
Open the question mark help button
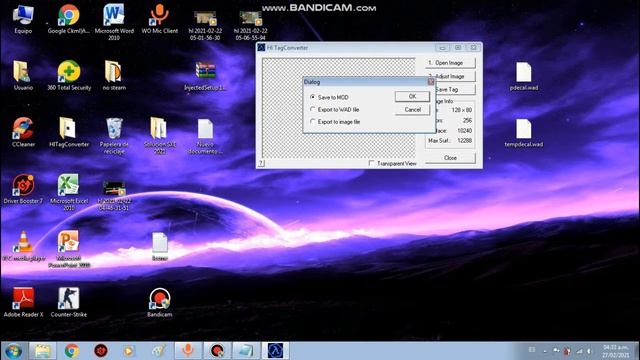(261, 163)
